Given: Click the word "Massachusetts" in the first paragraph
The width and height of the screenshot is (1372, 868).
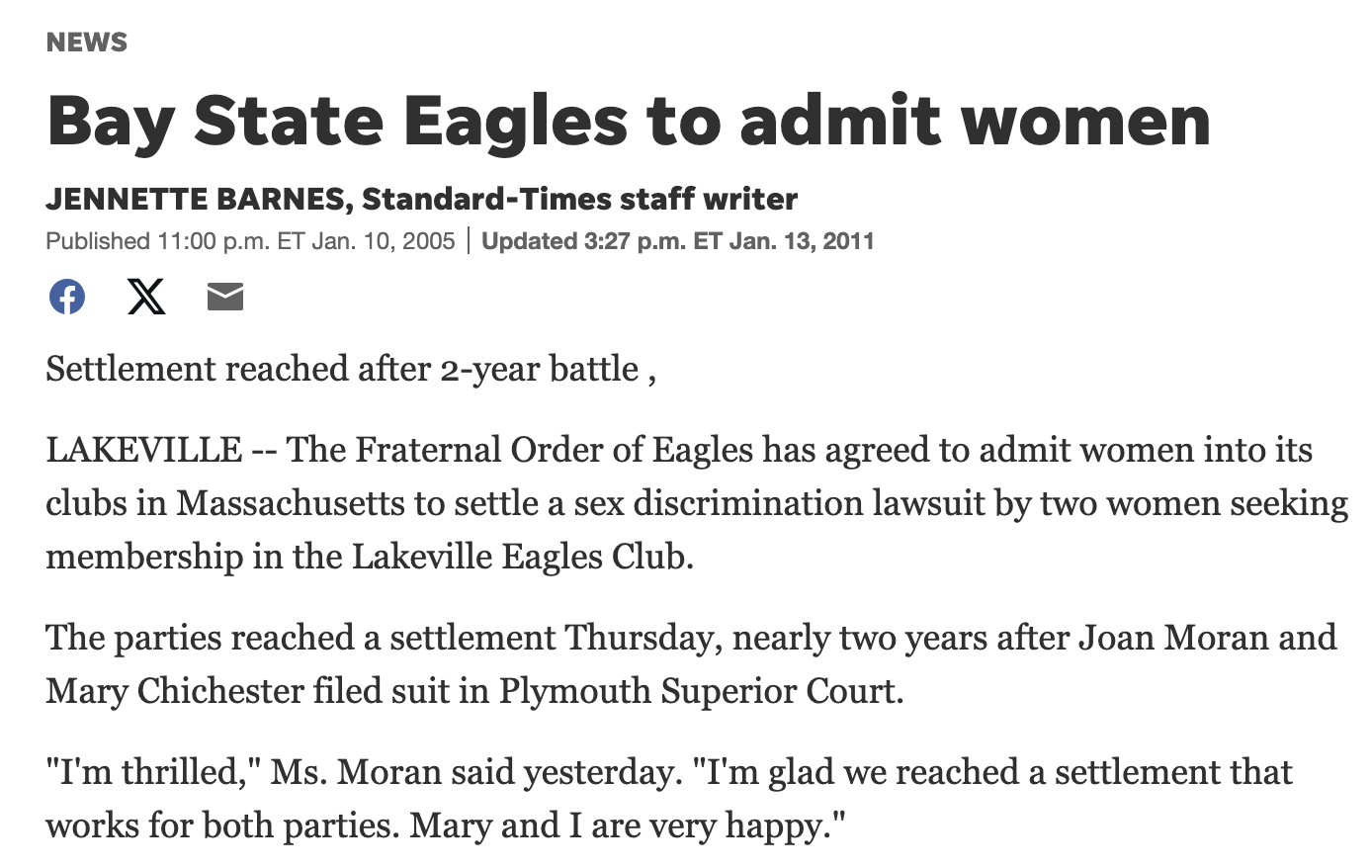Looking at the screenshot, I should click(x=291, y=503).
